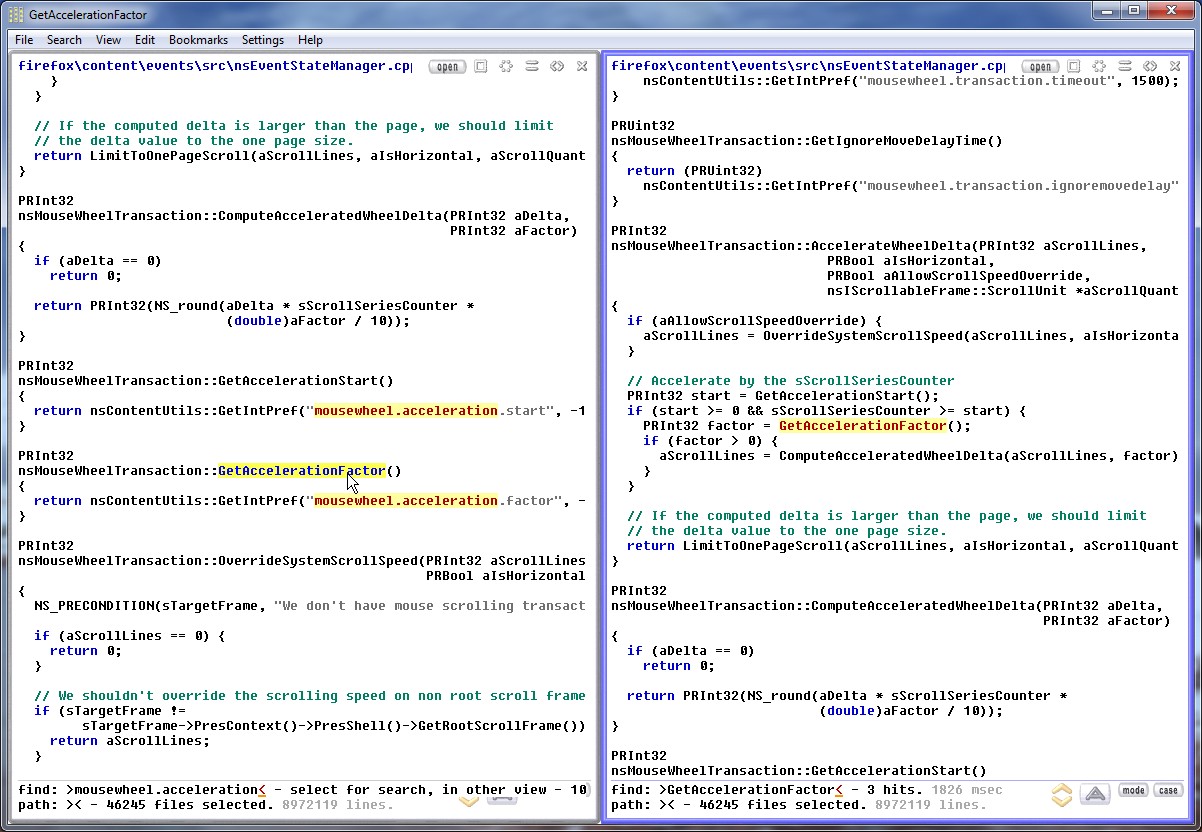Click the horizontal lines icon in left pane
Viewport: 1202px width, 832px height.
pos(532,67)
